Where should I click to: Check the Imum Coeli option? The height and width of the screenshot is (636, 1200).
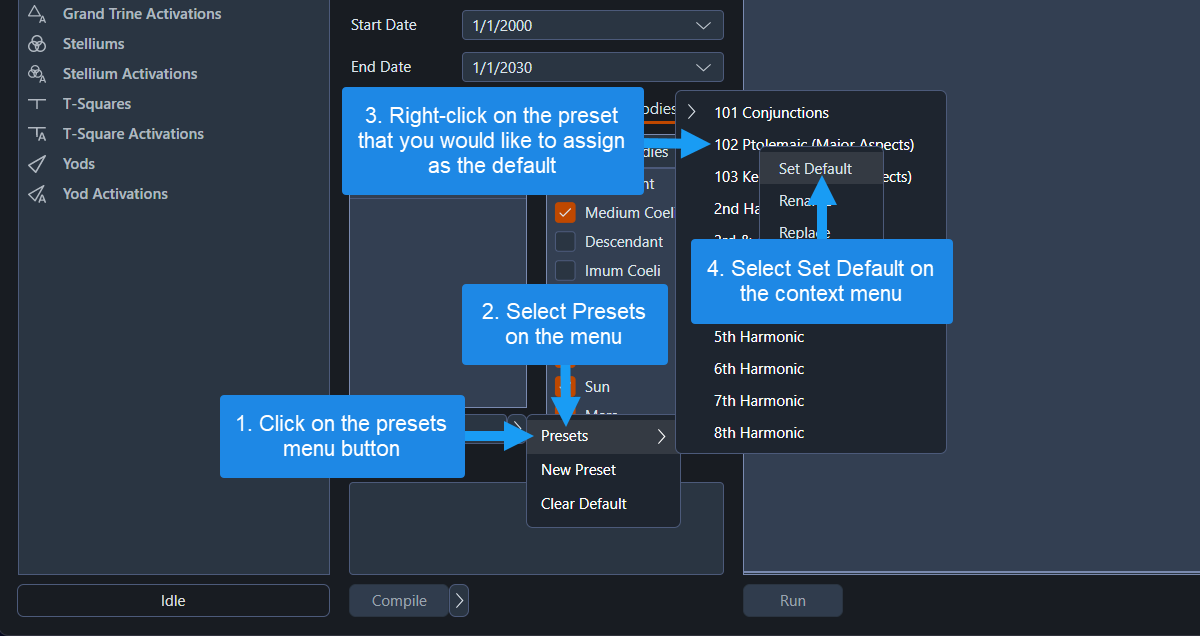[x=565, y=270]
